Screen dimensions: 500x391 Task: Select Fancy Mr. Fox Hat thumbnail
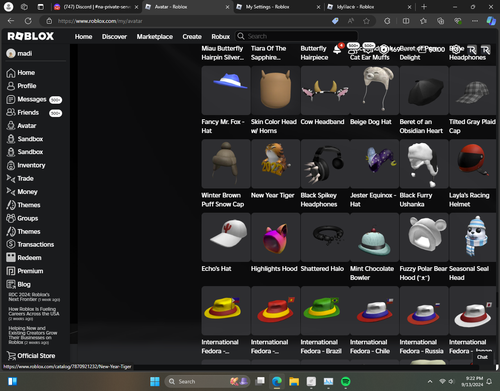[226, 90]
